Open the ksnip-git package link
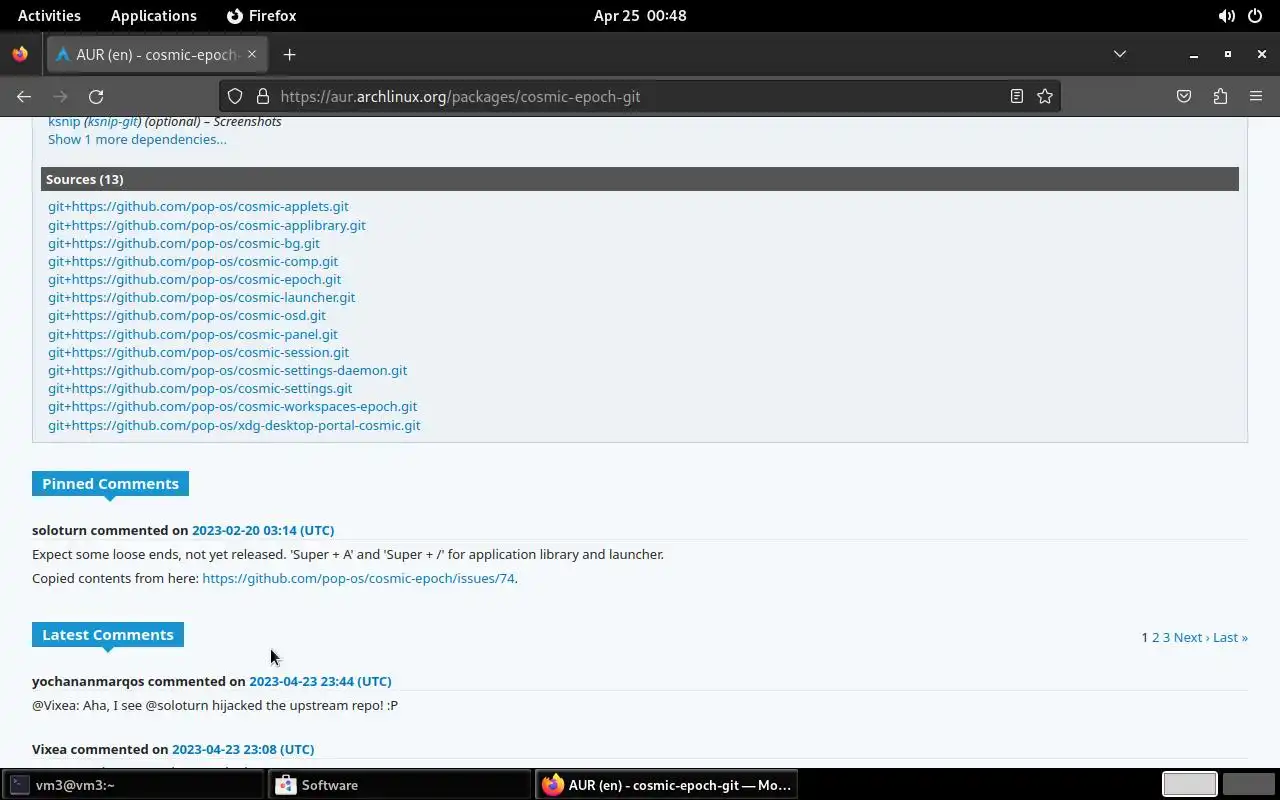Image resolution: width=1280 pixels, height=800 pixels. pyautogui.click(x=112, y=121)
